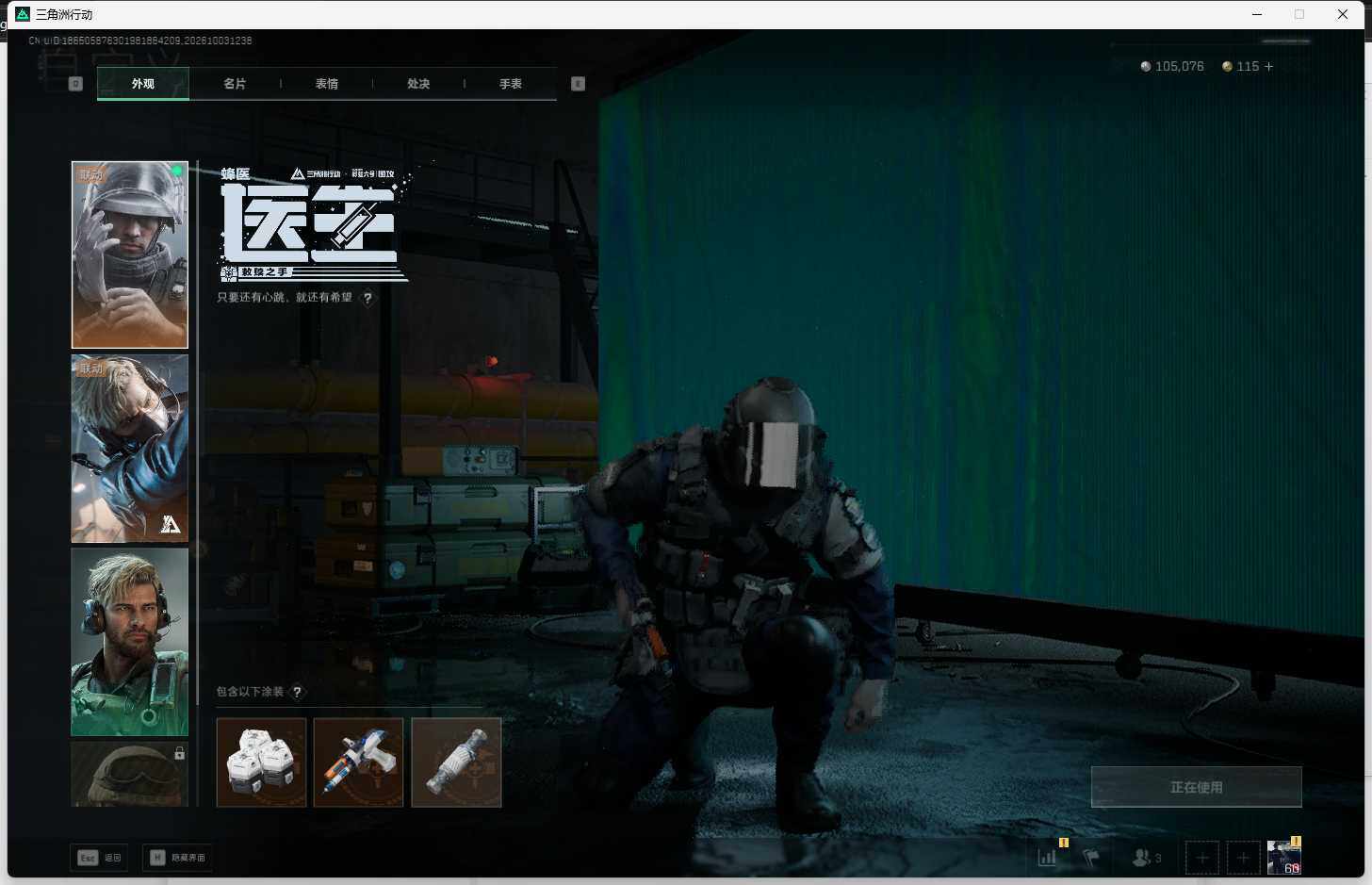Open the 处决 tab
Image resolution: width=1372 pixels, height=885 pixels.
coord(418,84)
